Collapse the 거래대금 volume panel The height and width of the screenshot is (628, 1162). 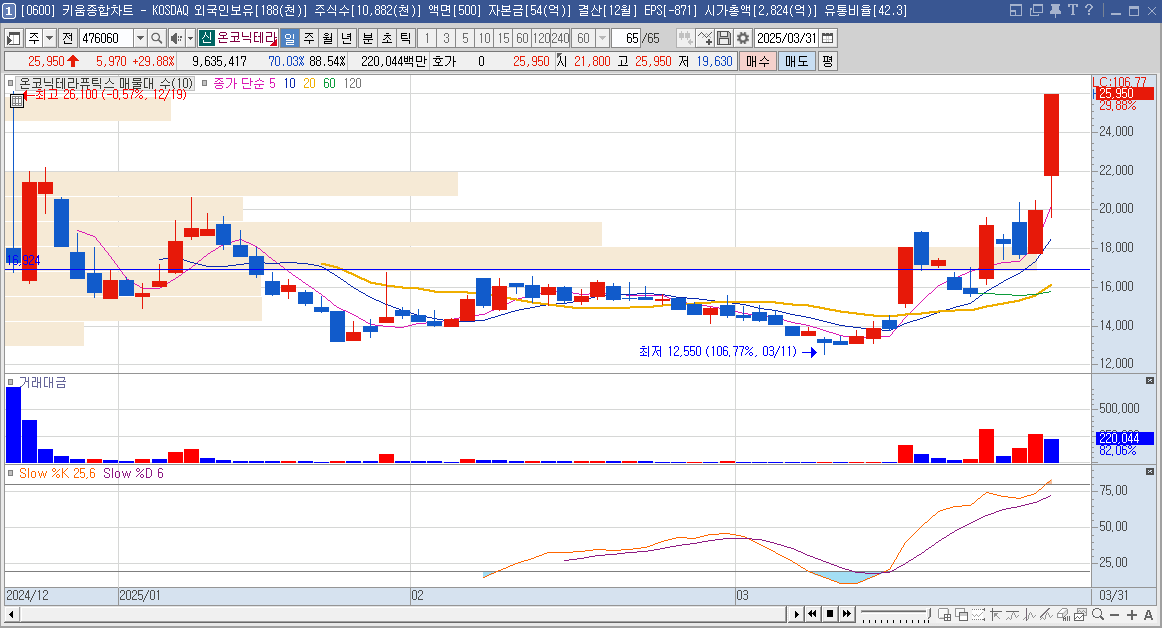1149,380
